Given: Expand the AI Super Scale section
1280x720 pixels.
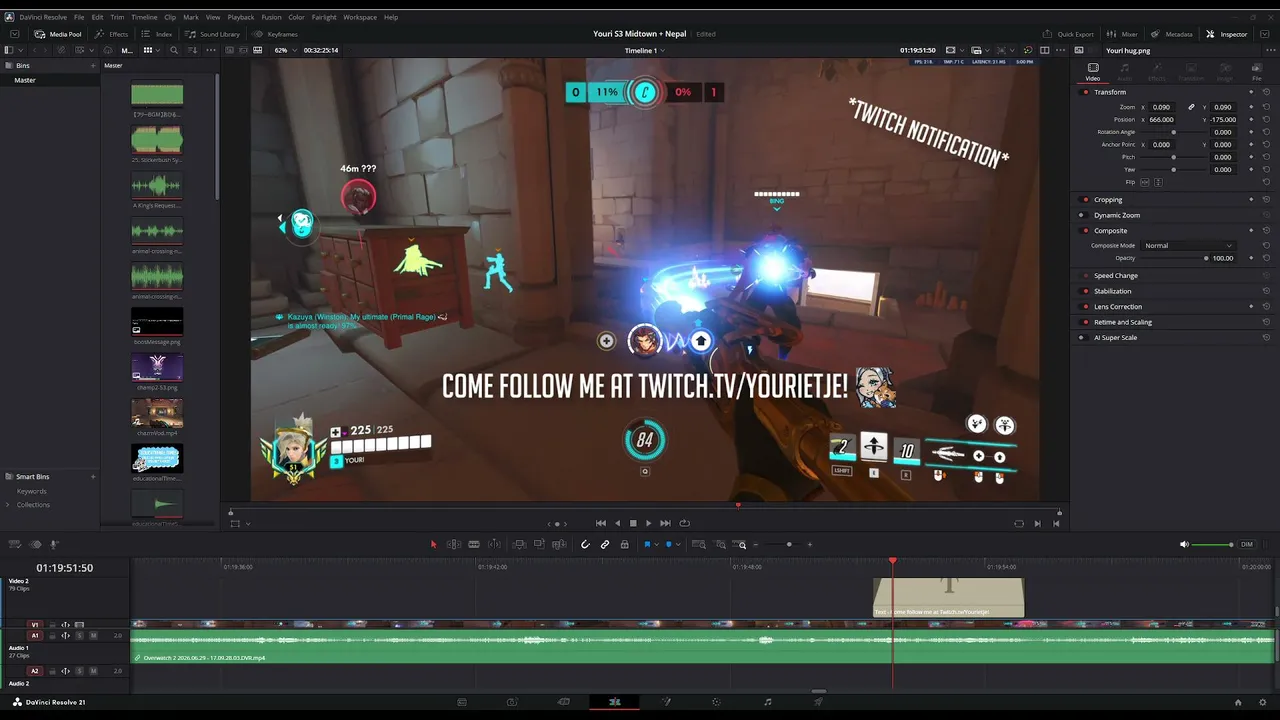Looking at the screenshot, I should click(1116, 338).
